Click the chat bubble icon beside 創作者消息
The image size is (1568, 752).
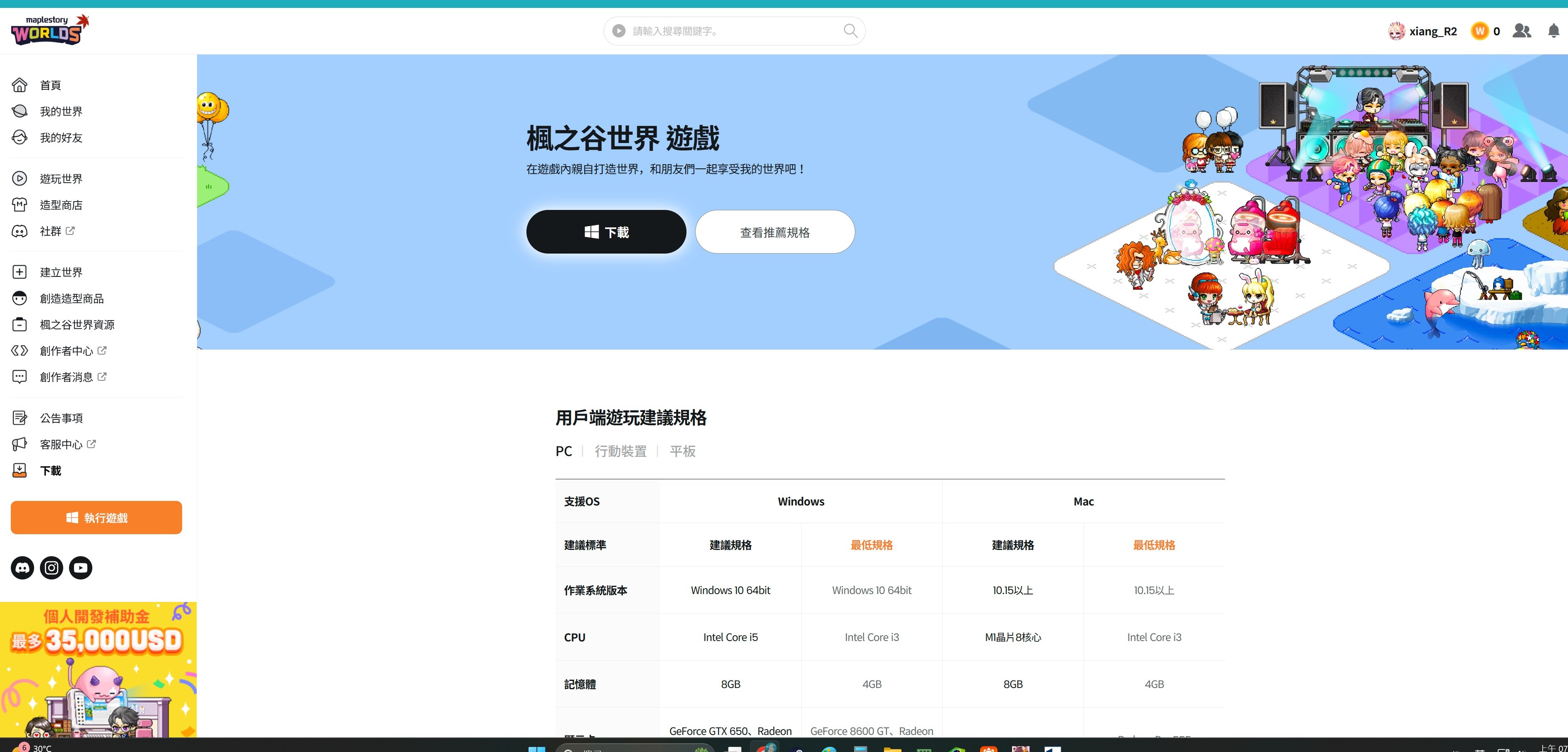(20, 377)
